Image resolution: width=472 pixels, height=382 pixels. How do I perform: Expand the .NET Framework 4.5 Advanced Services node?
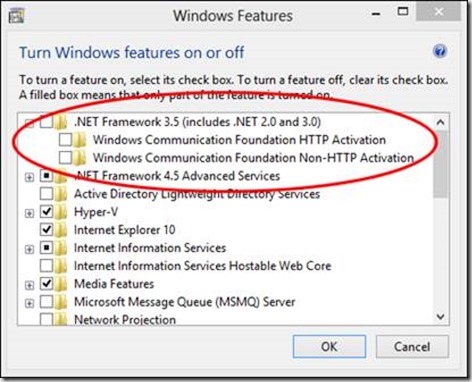[x=29, y=177]
